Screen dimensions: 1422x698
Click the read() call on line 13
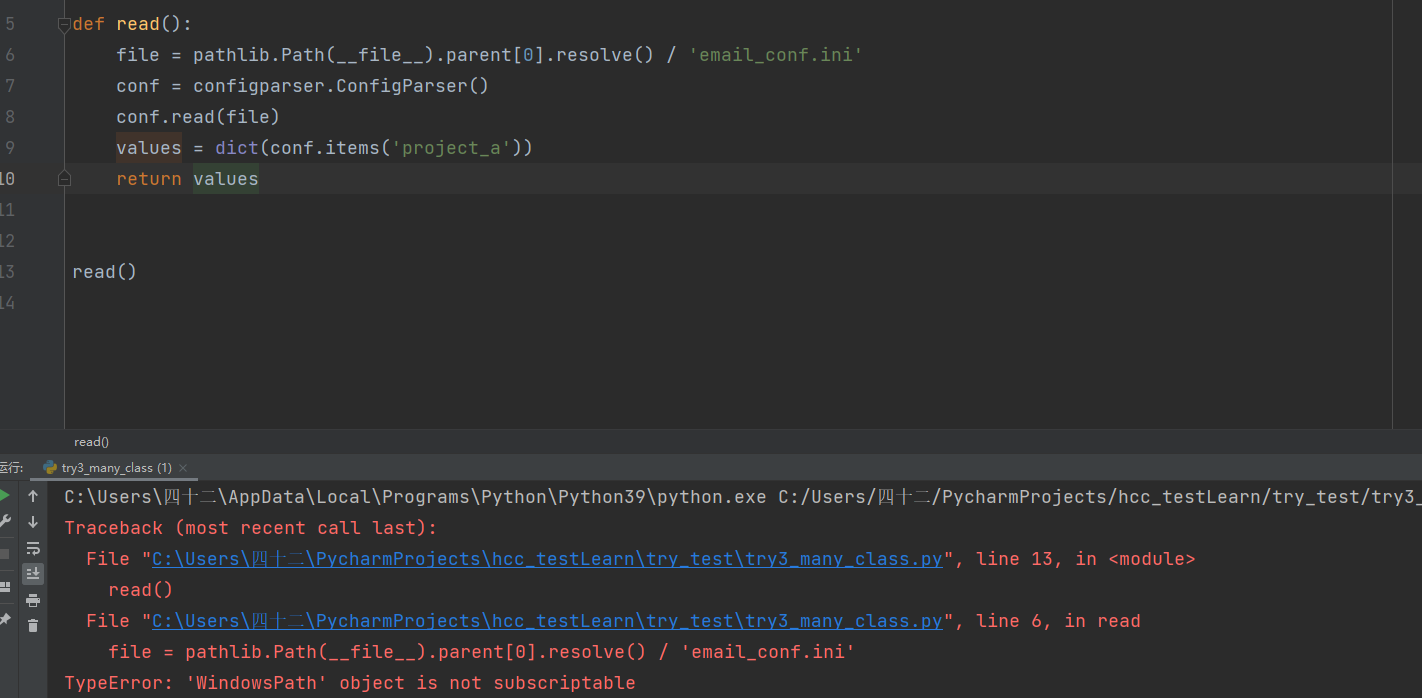[105, 272]
